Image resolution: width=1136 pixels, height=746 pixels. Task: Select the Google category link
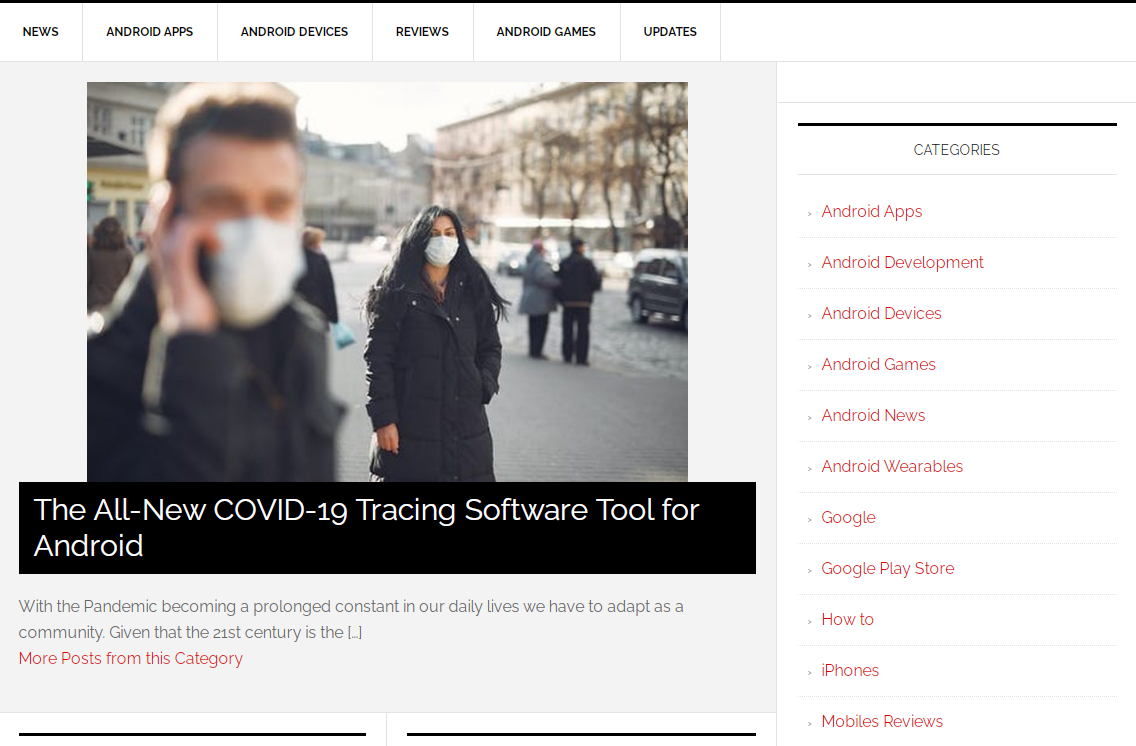coord(848,517)
